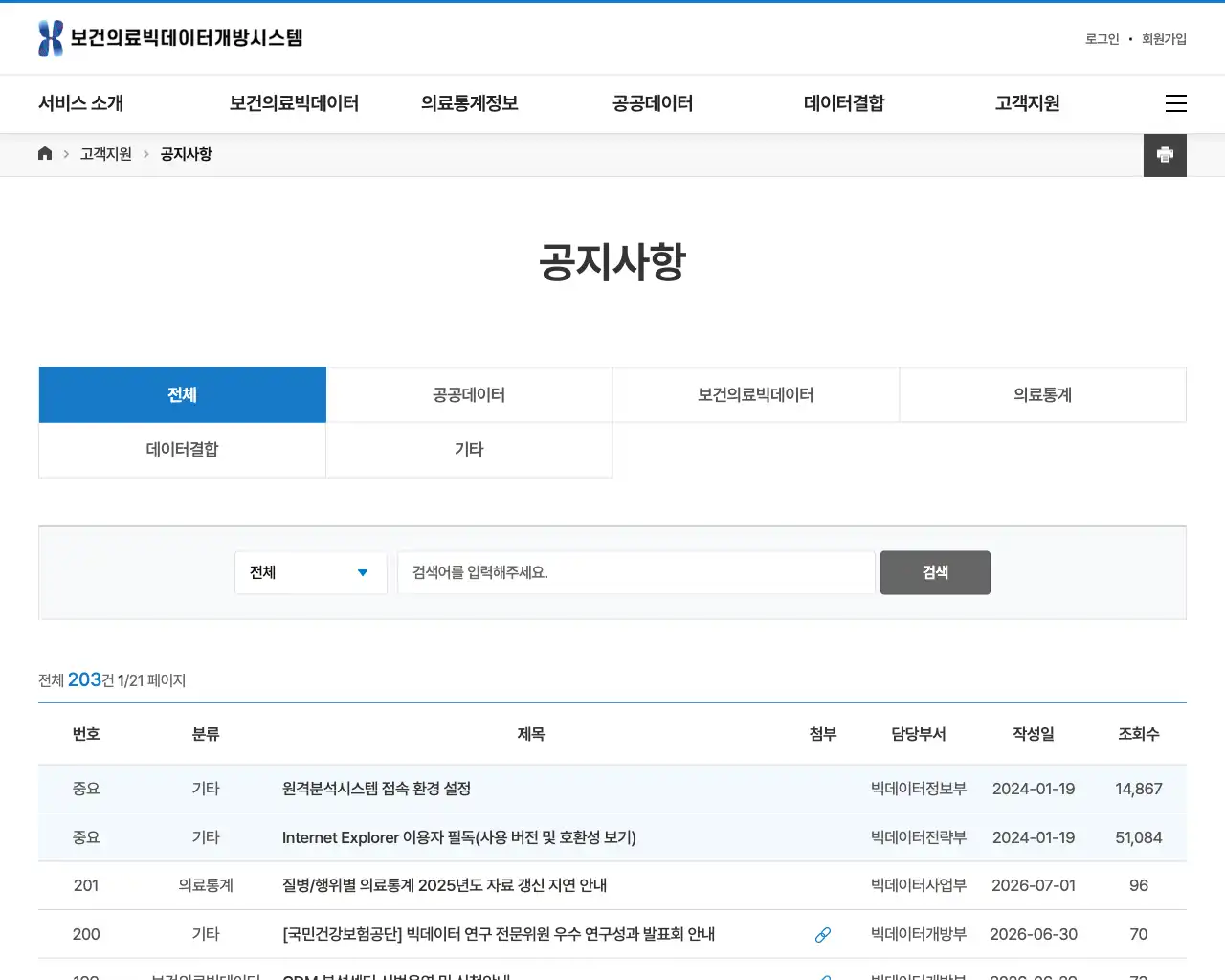Image resolution: width=1225 pixels, height=980 pixels.
Task: Click the 번호 column header
Action: [86, 734]
